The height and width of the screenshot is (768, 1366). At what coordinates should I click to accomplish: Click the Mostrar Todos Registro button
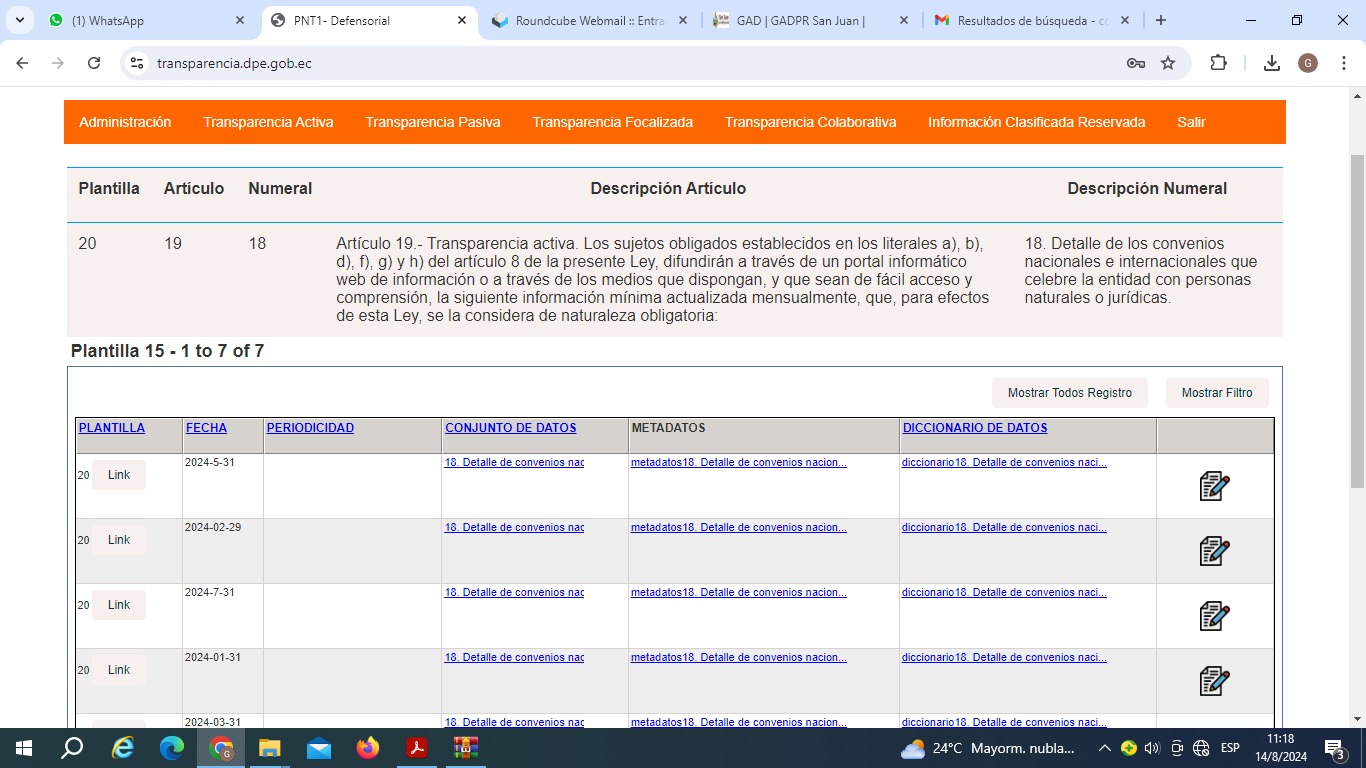[1069, 393]
